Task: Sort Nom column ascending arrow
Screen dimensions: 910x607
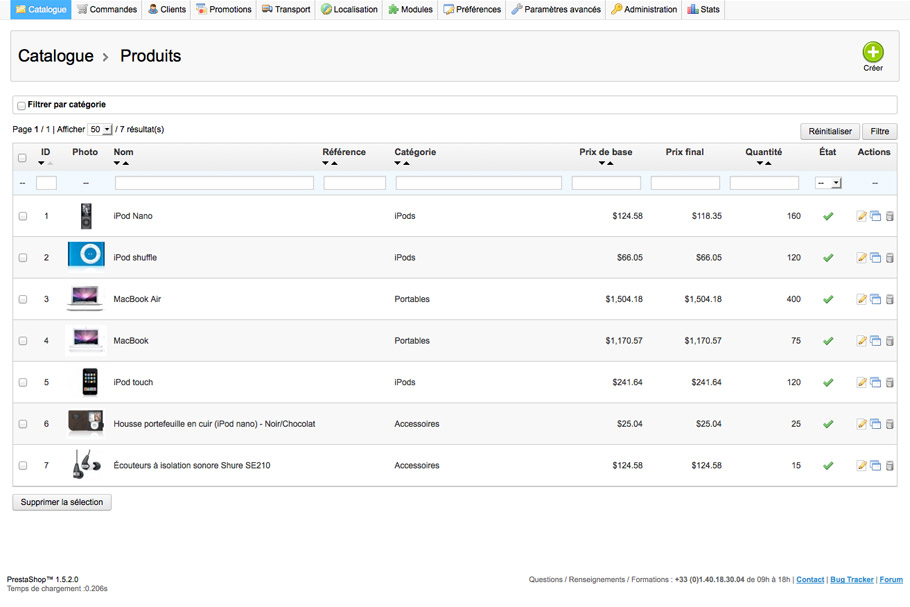Action: pos(126,163)
